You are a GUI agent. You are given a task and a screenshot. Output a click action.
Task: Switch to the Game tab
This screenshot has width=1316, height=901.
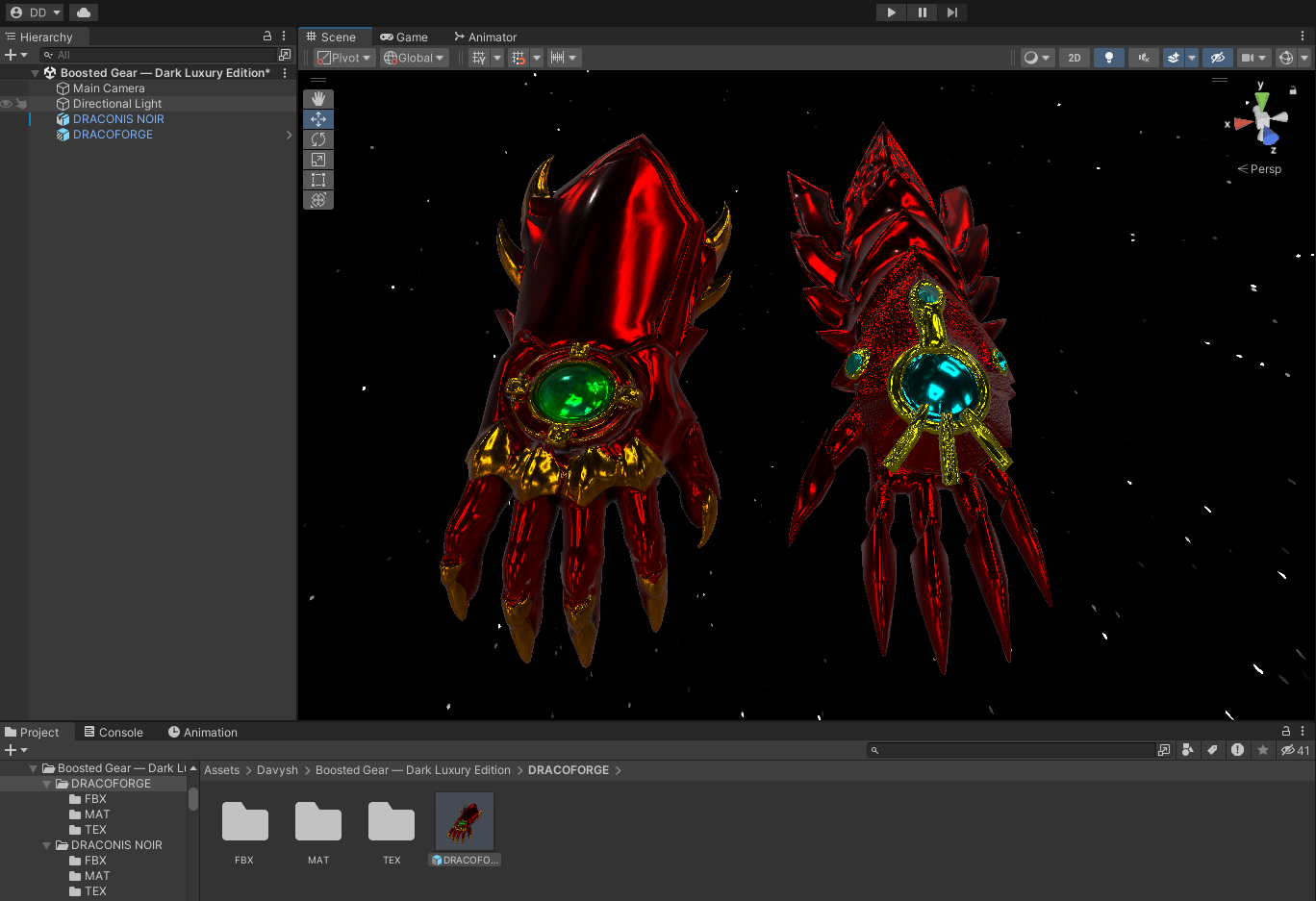click(x=404, y=37)
